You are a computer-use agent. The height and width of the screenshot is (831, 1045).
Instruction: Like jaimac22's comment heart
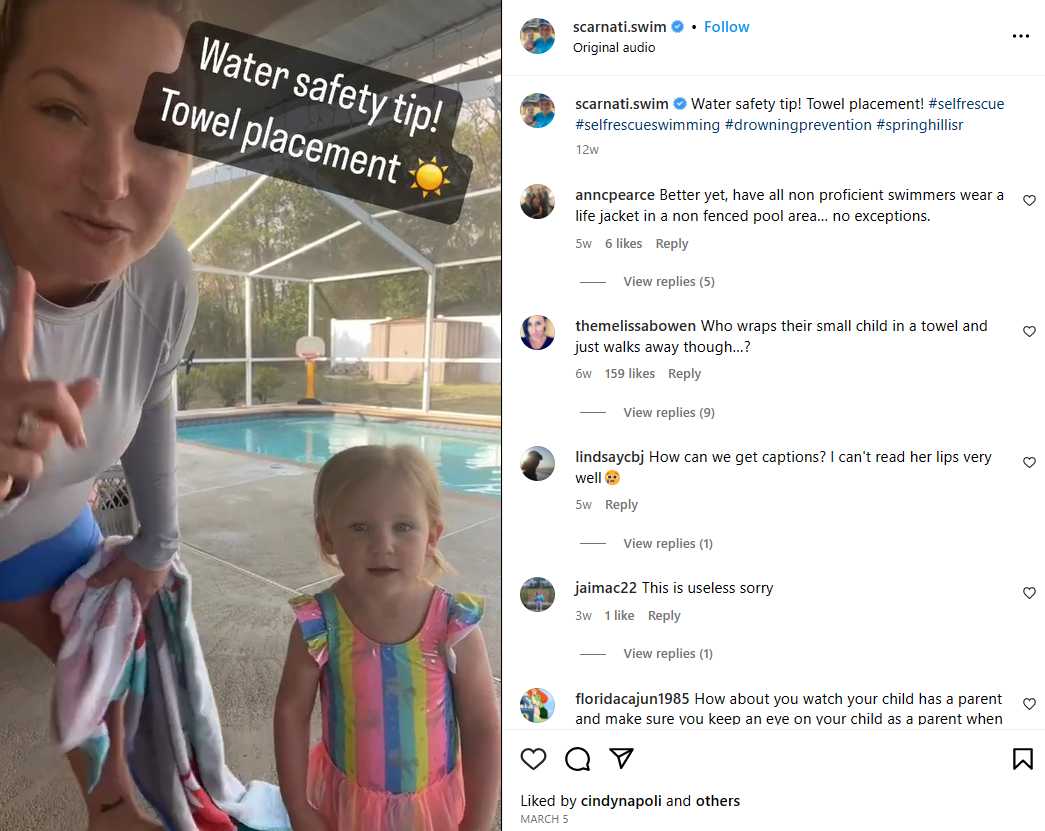(1029, 593)
